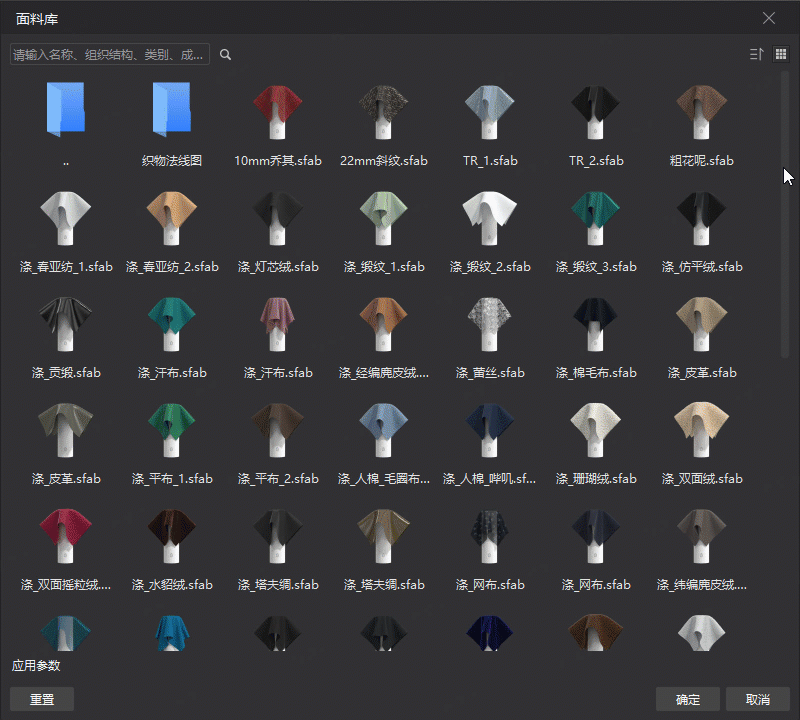Confirm with the 确定 button
This screenshot has height=720, width=800.
688,699
